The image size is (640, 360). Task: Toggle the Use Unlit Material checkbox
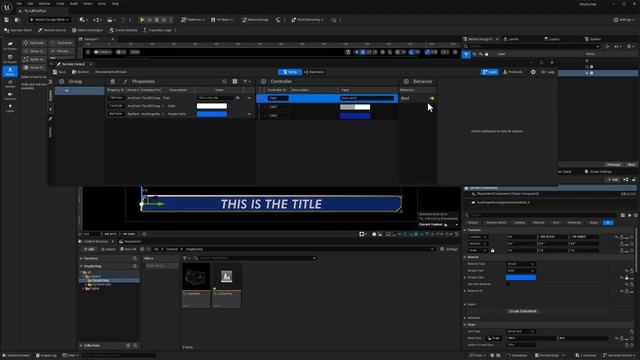pos(508,284)
